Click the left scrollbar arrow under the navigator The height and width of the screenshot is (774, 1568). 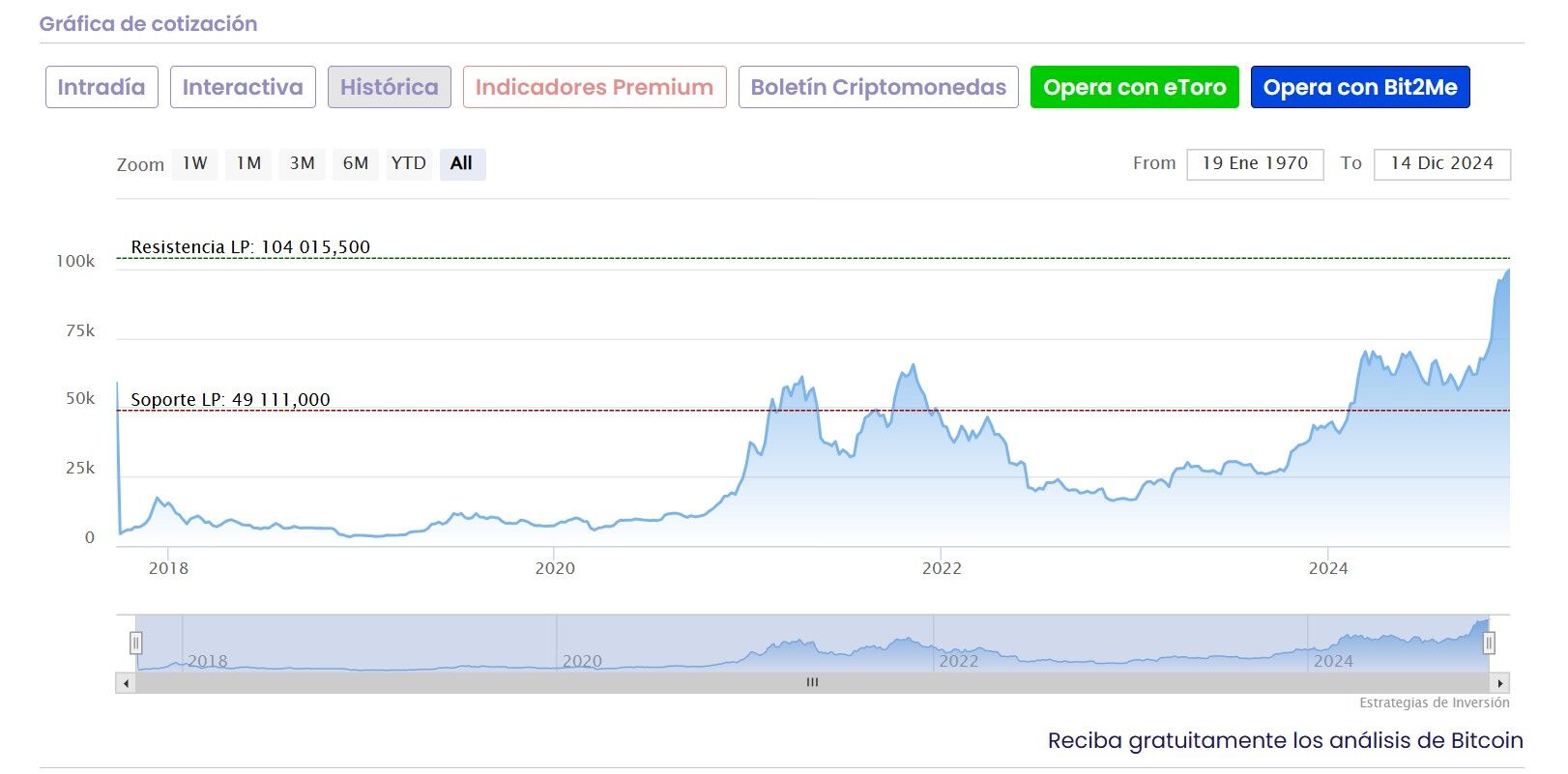point(126,683)
